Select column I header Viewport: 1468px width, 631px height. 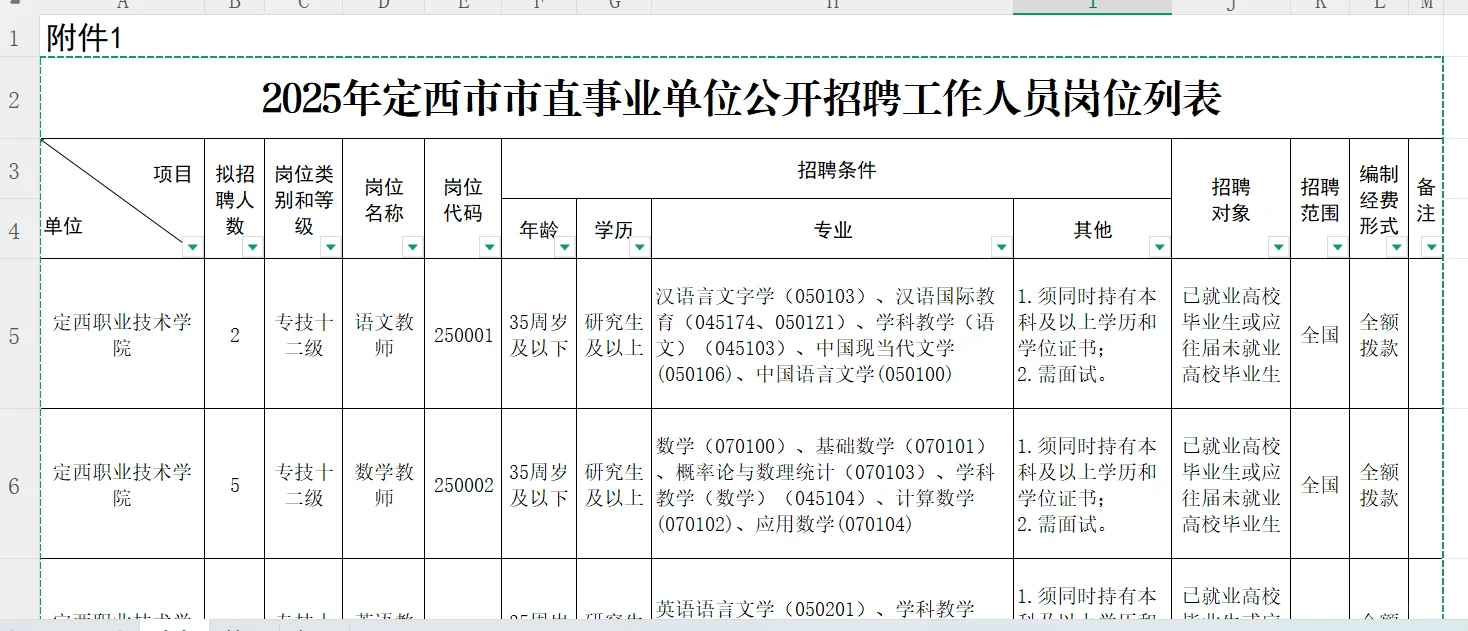click(1092, 6)
